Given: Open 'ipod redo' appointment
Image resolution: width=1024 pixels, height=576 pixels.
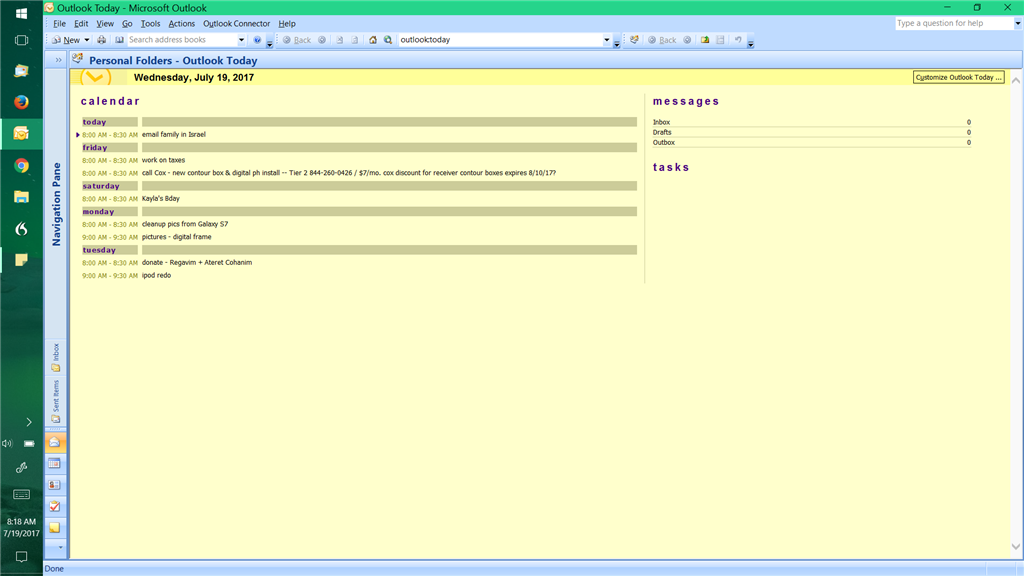Looking at the screenshot, I should (156, 276).
